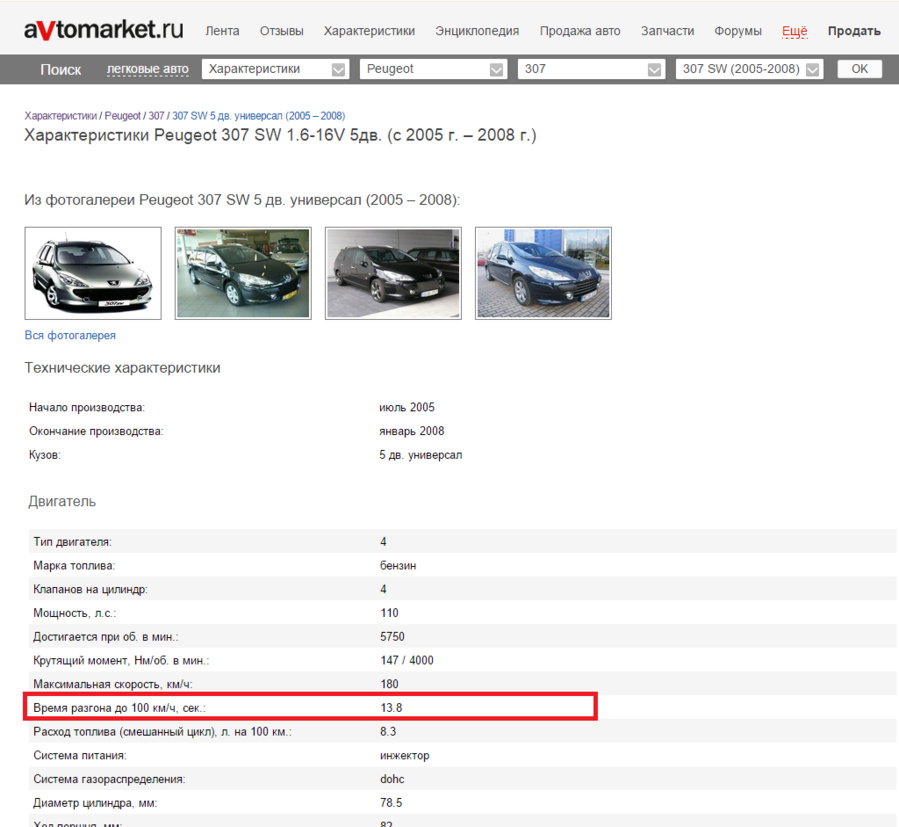899x827 pixels.
Task: Click the 5 дв. универсал value
Action: [421, 455]
